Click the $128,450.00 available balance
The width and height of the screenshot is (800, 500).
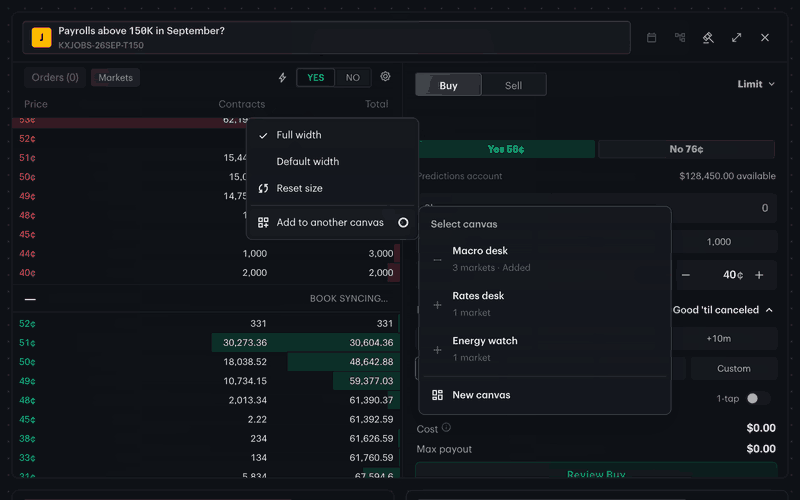728,176
